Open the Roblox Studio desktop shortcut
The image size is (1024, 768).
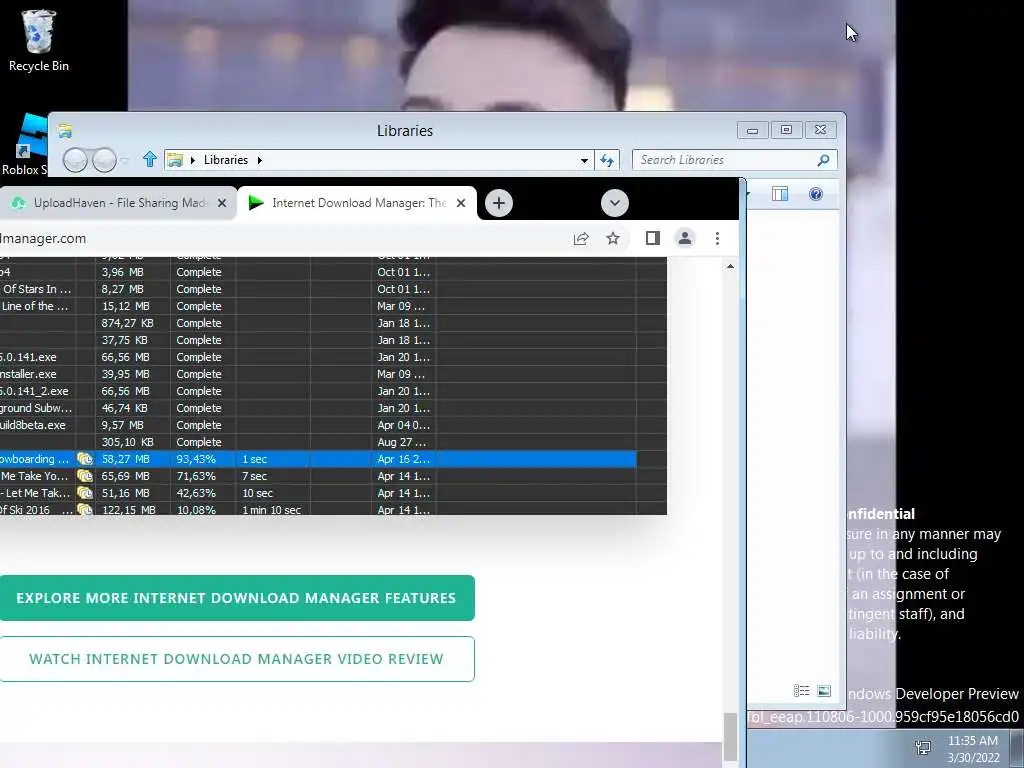tap(24, 145)
